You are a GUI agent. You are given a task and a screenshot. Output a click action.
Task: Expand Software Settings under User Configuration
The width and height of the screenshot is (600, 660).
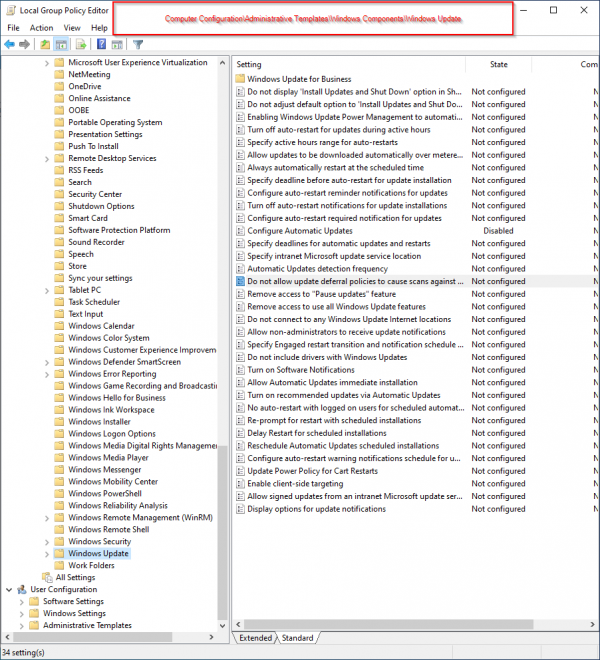(21, 601)
